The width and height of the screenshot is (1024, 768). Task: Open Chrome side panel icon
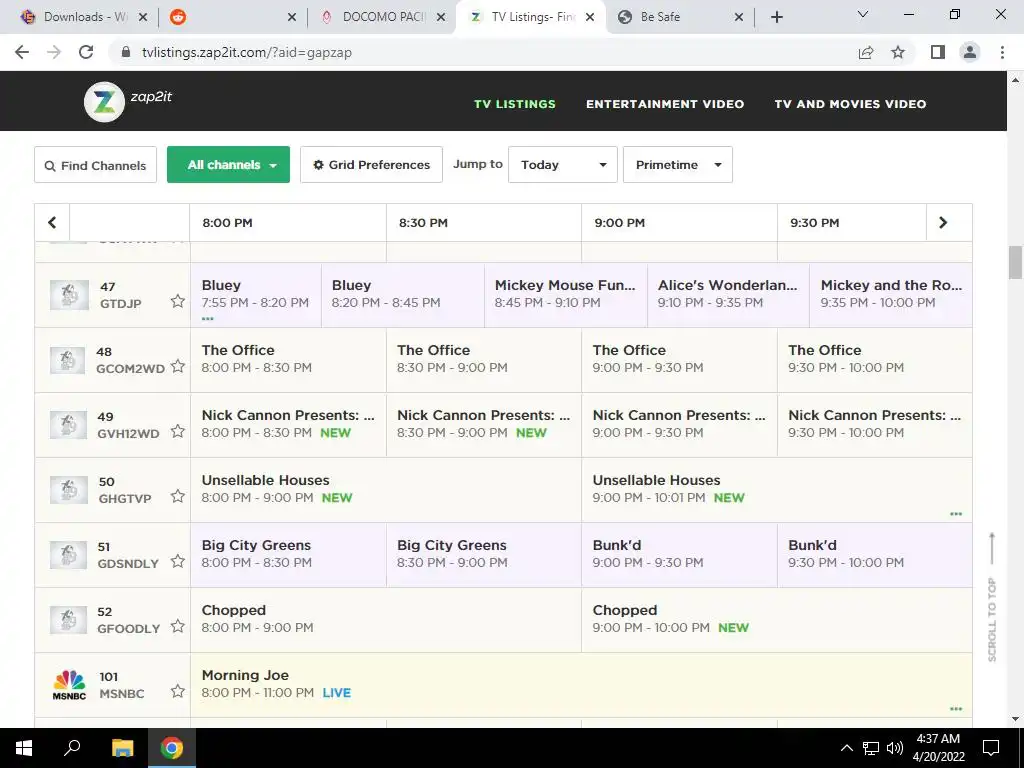pos(938,52)
